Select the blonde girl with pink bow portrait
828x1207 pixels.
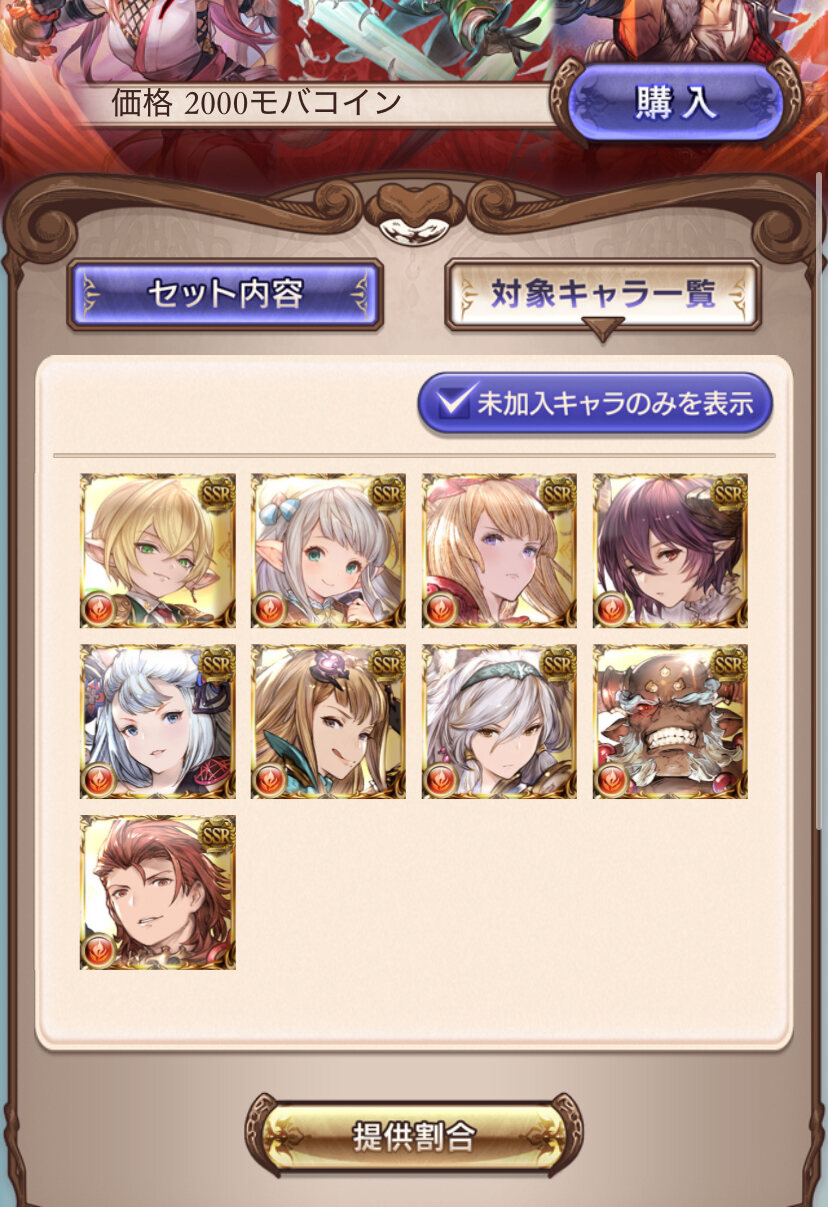coord(499,551)
